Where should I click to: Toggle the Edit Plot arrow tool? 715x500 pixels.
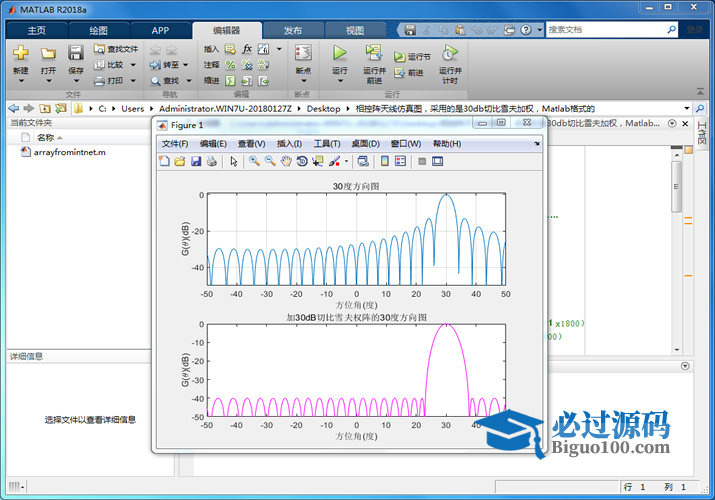233,161
